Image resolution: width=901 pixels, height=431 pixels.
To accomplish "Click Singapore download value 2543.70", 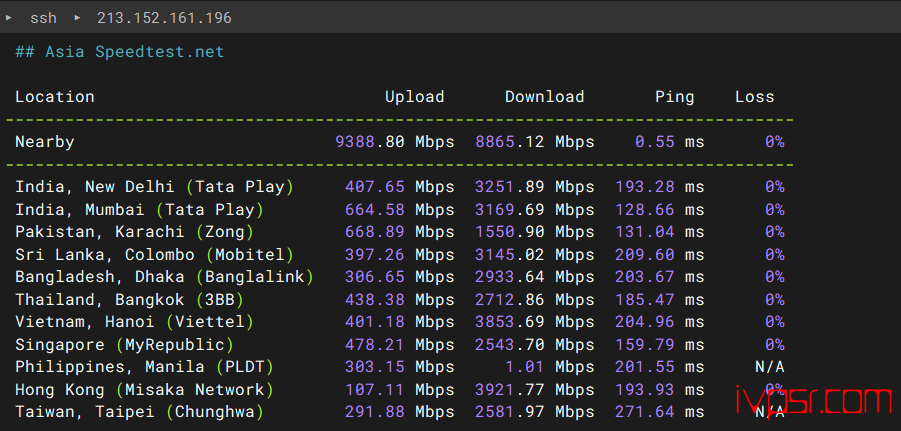I will coord(510,344).
